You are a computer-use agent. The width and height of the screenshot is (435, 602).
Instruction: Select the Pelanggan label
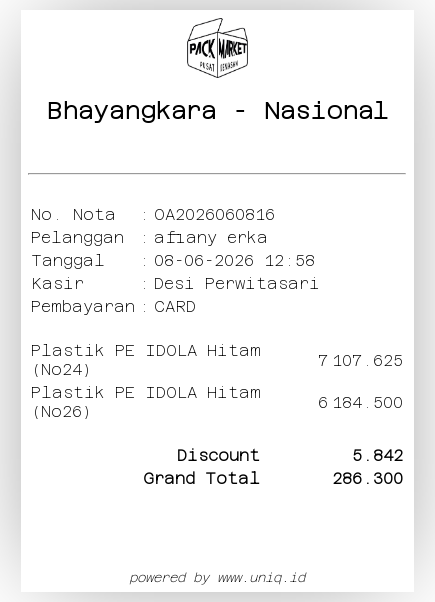(78, 238)
